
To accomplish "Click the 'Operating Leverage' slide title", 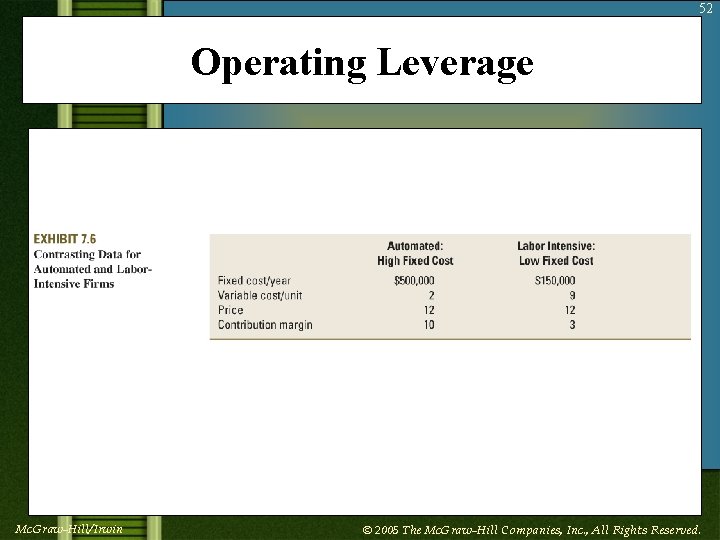I will (x=362, y=63).
